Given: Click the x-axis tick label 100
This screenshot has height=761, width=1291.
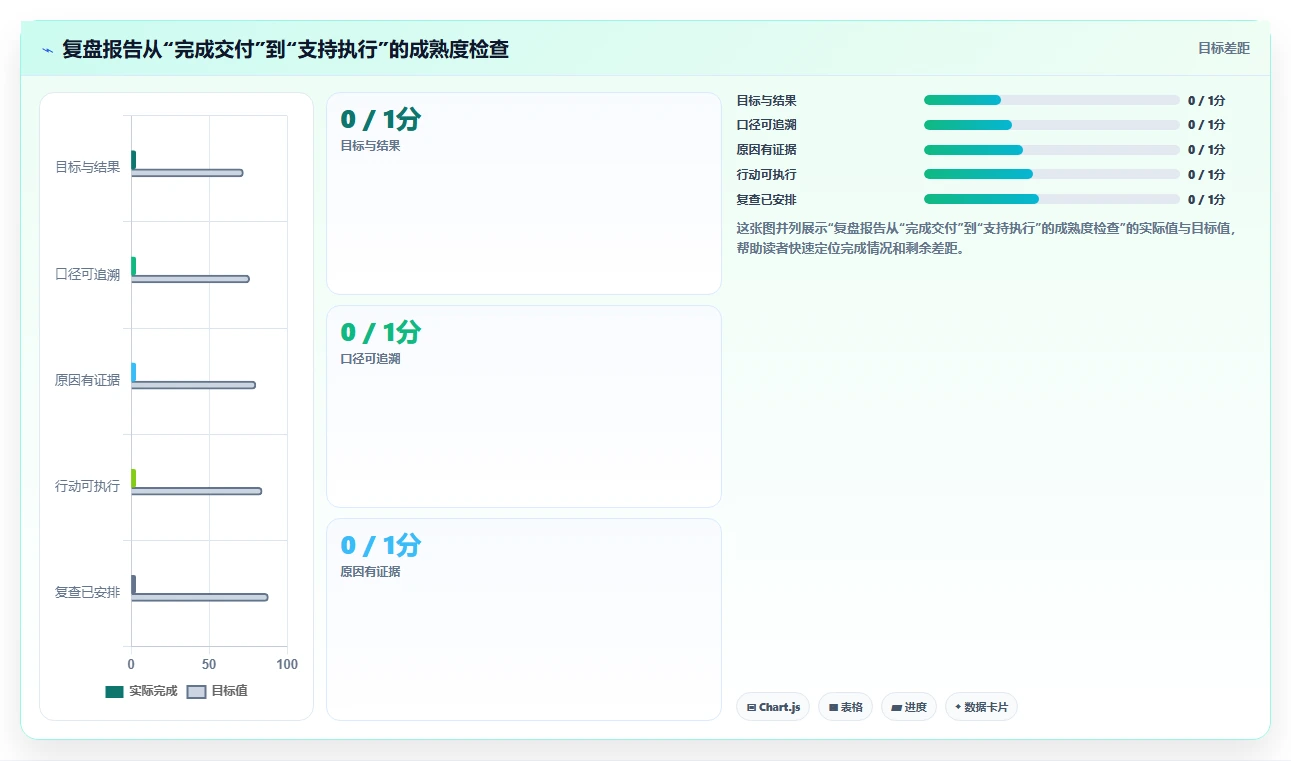Looking at the screenshot, I should (x=286, y=664).
